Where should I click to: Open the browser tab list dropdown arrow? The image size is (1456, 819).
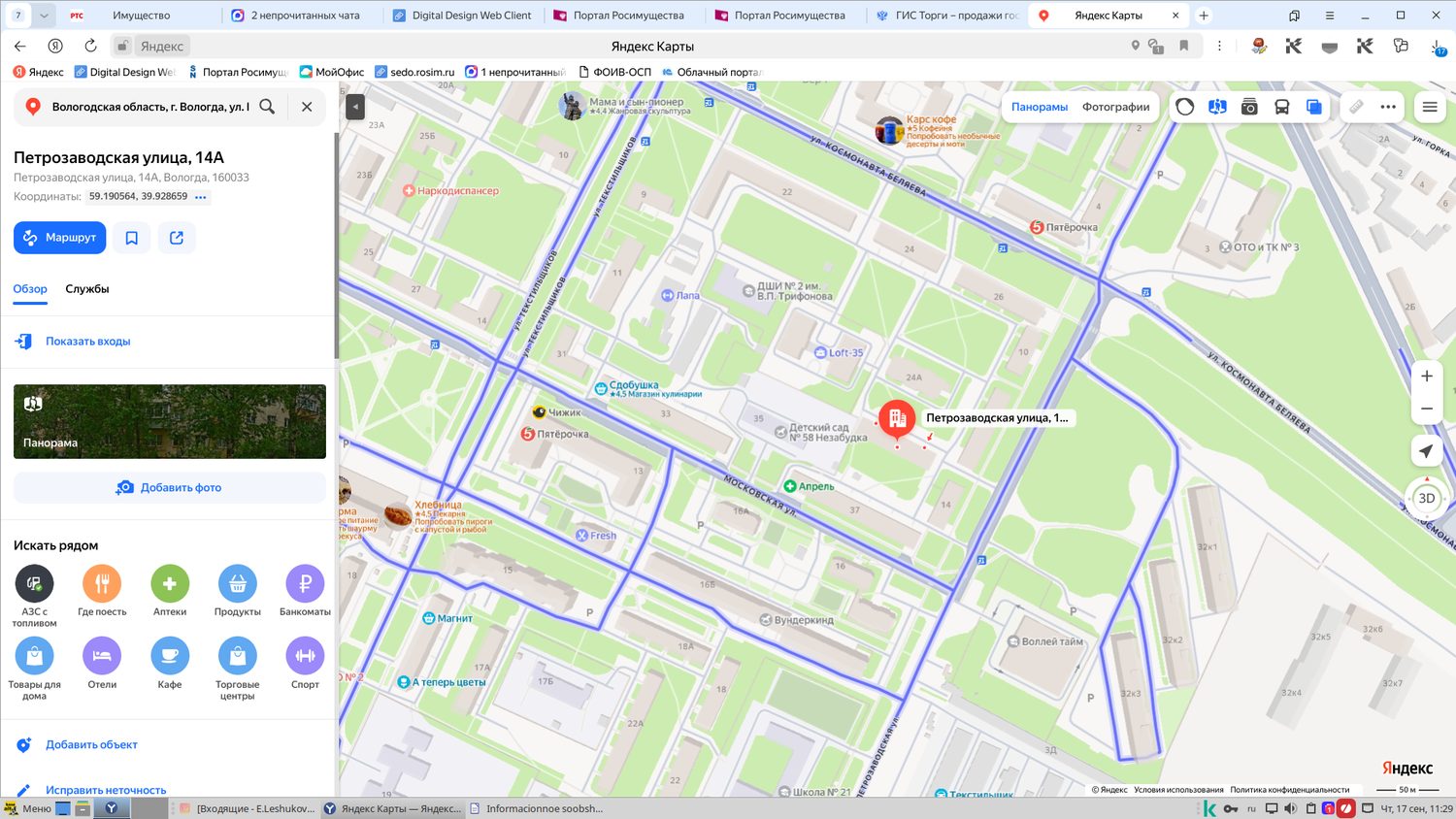tap(44, 16)
